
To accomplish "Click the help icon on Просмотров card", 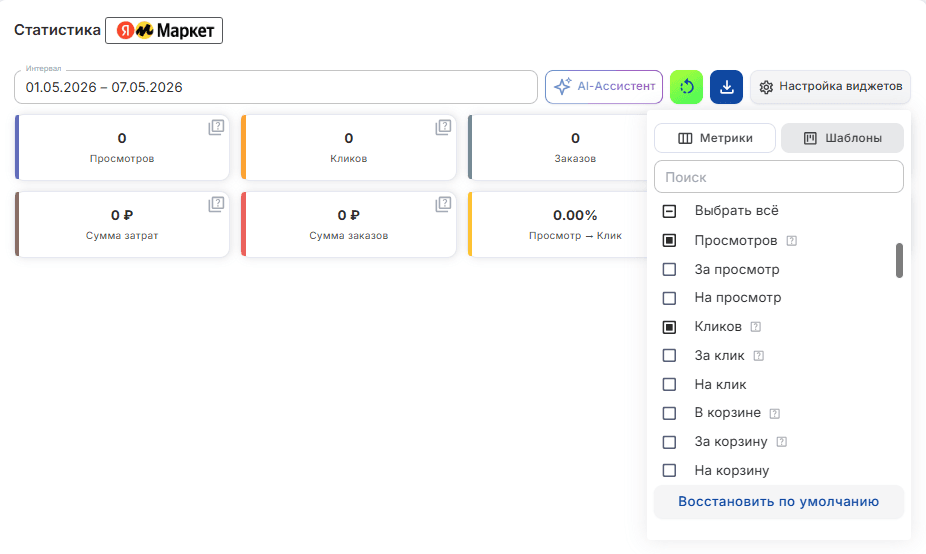I will tap(216, 127).
